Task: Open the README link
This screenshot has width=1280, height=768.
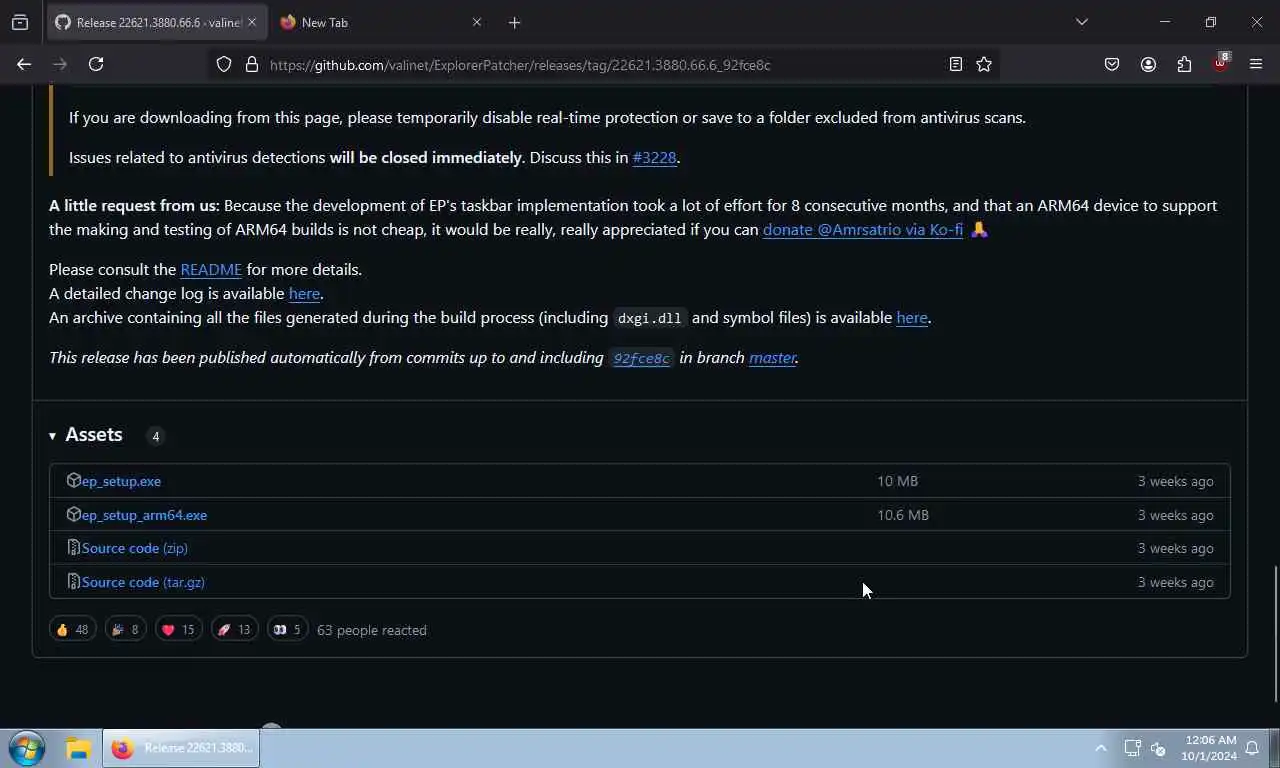Action: [x=211, y=269]
